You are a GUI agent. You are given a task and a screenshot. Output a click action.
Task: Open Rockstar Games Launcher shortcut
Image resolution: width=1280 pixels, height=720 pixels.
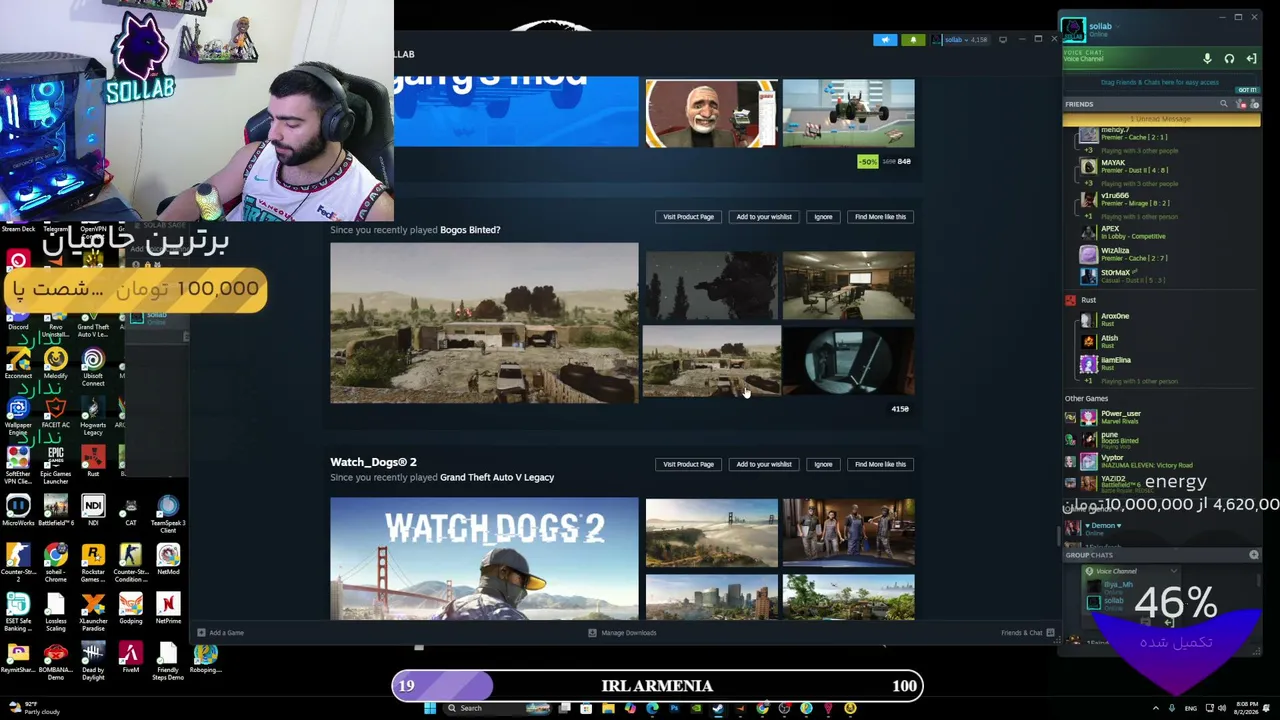coord(93,563)
